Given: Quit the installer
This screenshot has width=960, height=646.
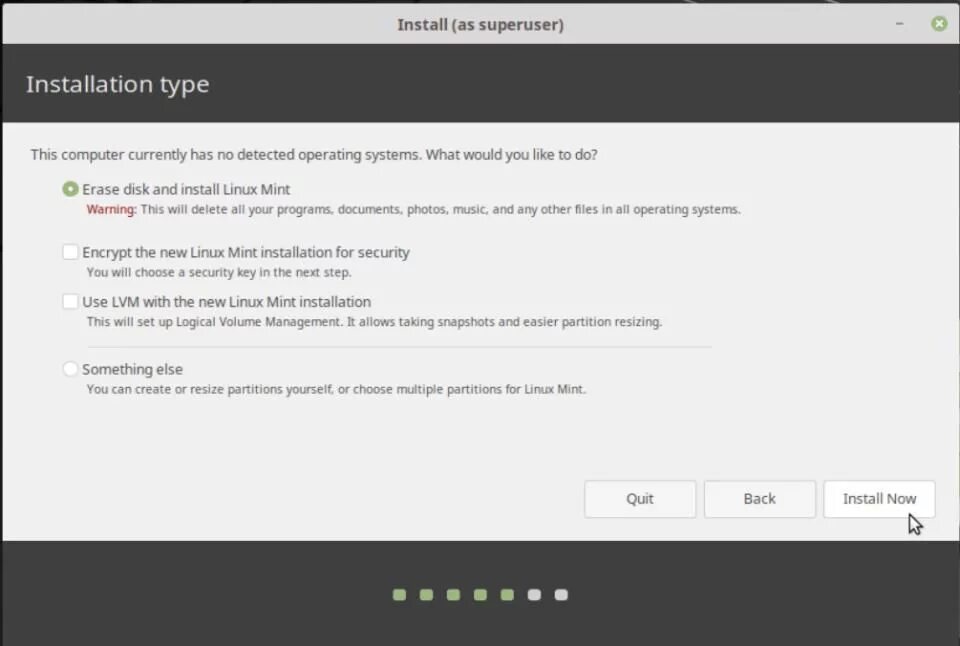Looking at the screenshot, I should (640, 499).
